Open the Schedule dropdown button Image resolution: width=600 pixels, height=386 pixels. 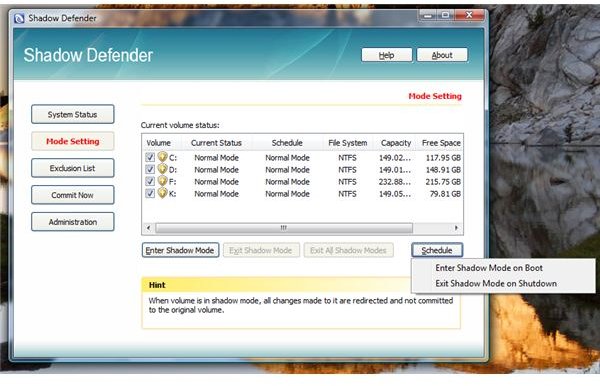tap(437, 250)
